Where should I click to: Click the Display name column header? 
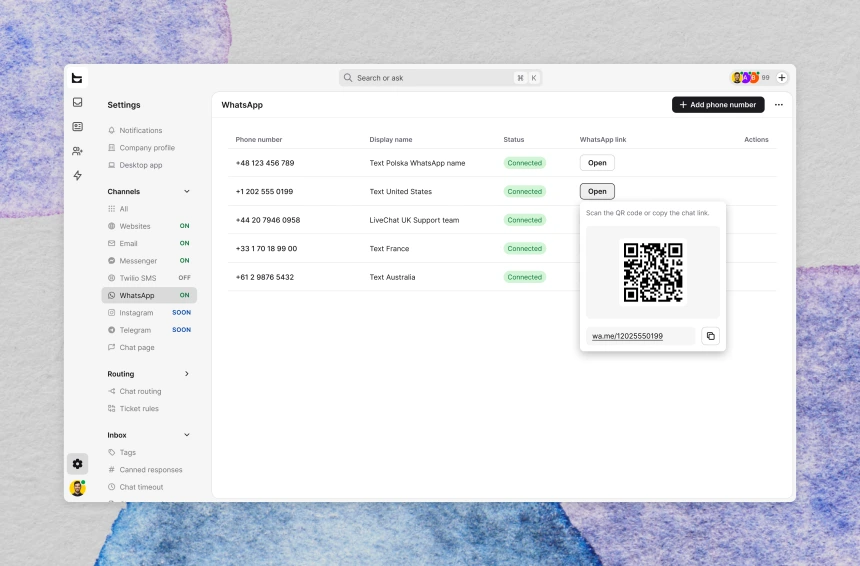point(391,139)
